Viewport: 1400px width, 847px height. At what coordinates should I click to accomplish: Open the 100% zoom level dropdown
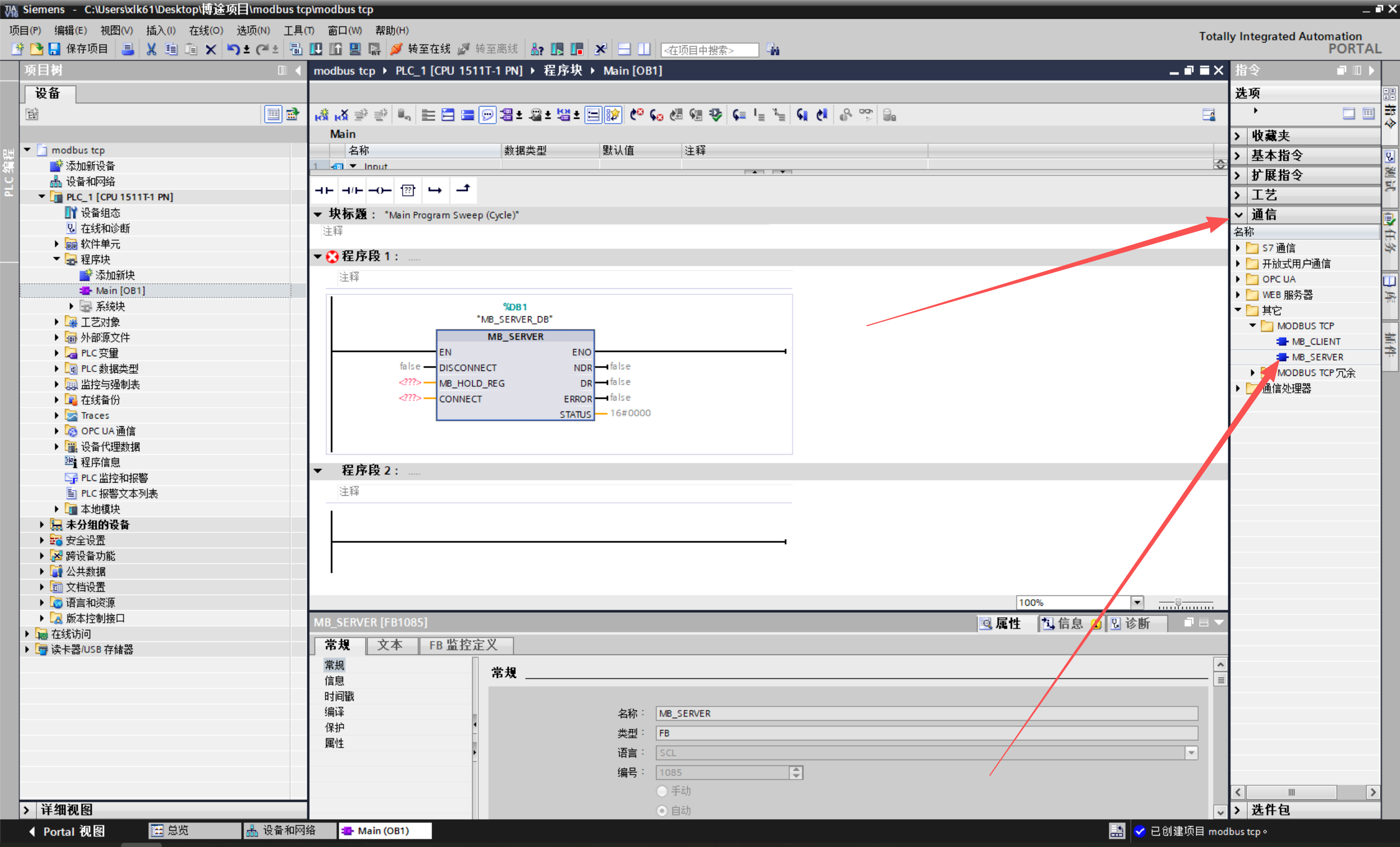[x=1137, y=602]
